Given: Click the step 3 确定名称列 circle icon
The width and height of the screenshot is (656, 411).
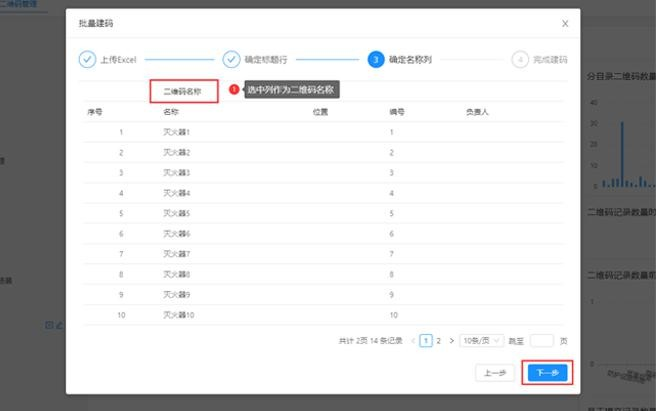Looking at the screenshot, I should pyautogui.click(x=375, y=59).
